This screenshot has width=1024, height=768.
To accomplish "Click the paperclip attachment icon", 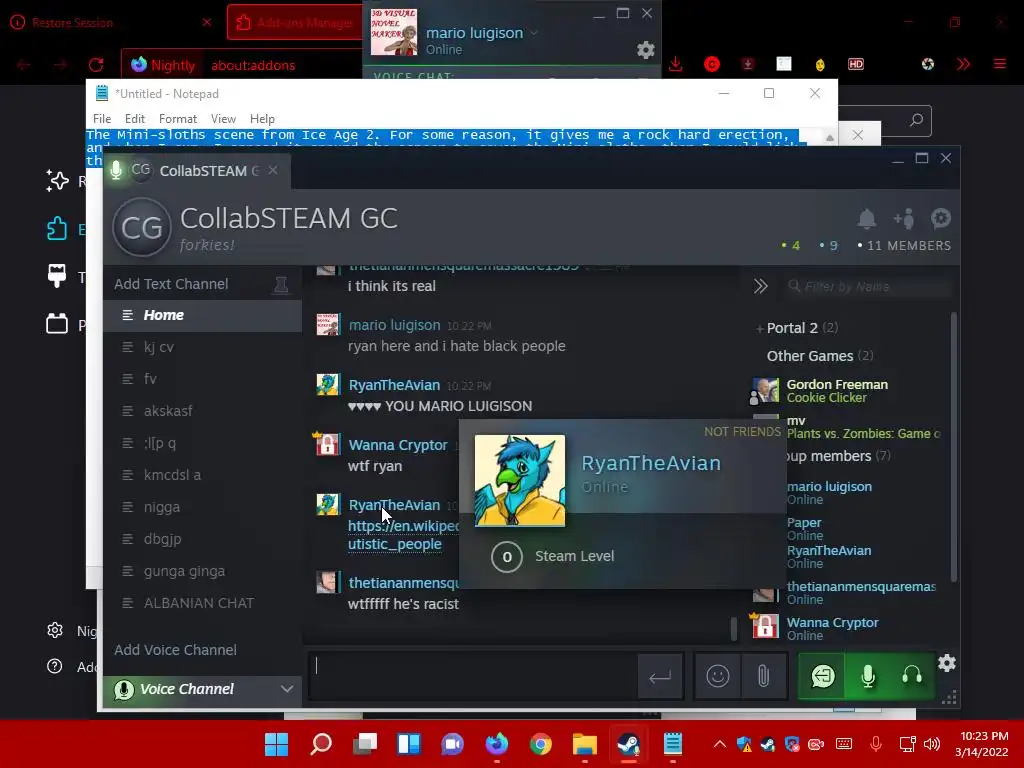I will (763, 676).
